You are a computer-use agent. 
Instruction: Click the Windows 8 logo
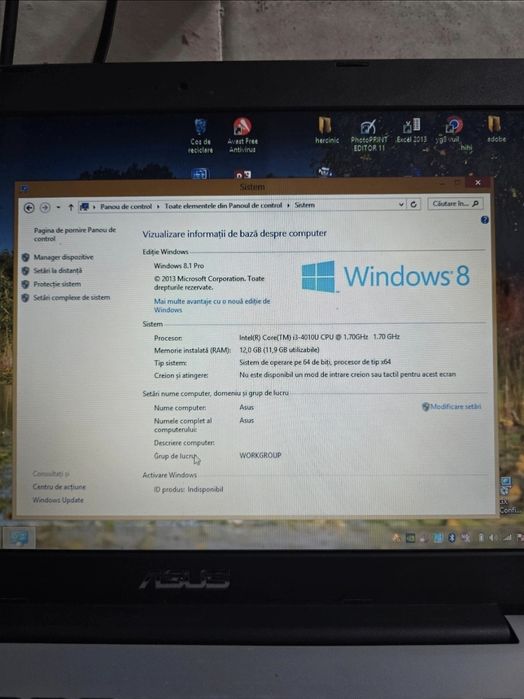coord(385,276)
